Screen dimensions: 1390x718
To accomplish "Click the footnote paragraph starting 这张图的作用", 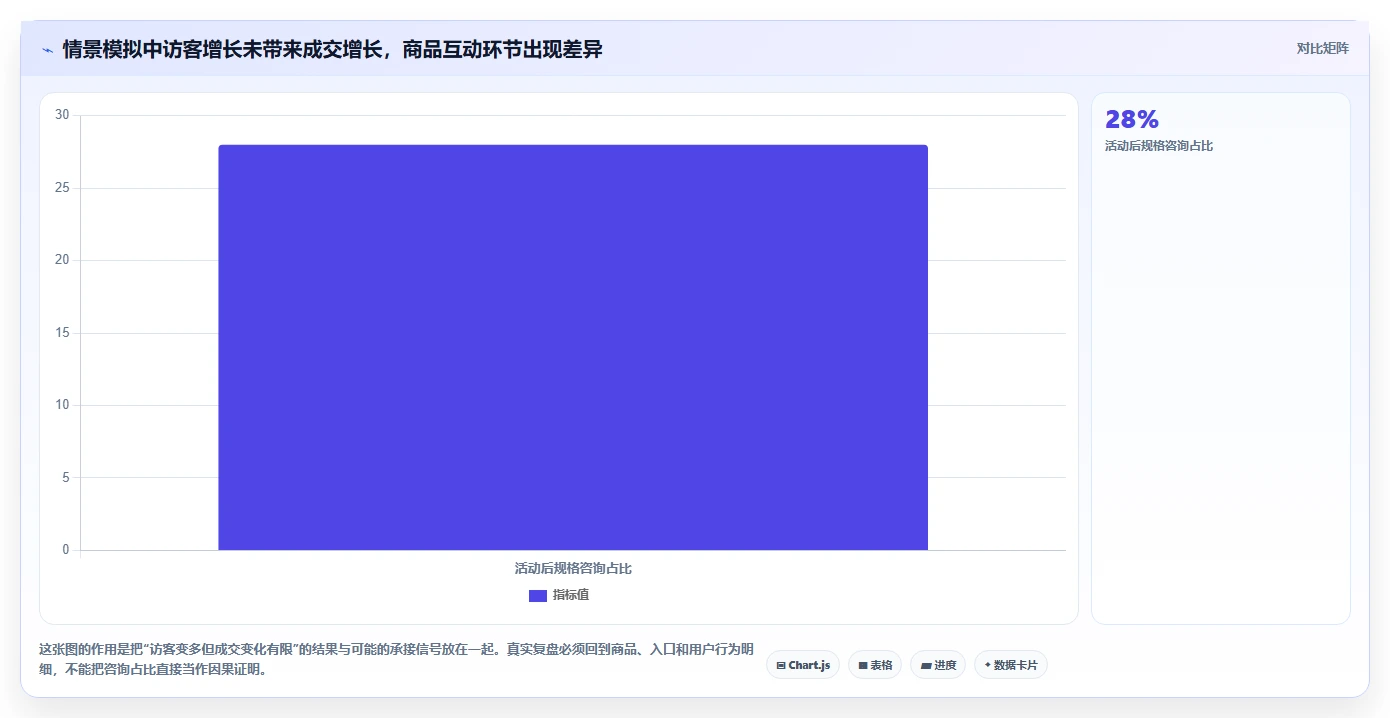I will tap(396, 660).
